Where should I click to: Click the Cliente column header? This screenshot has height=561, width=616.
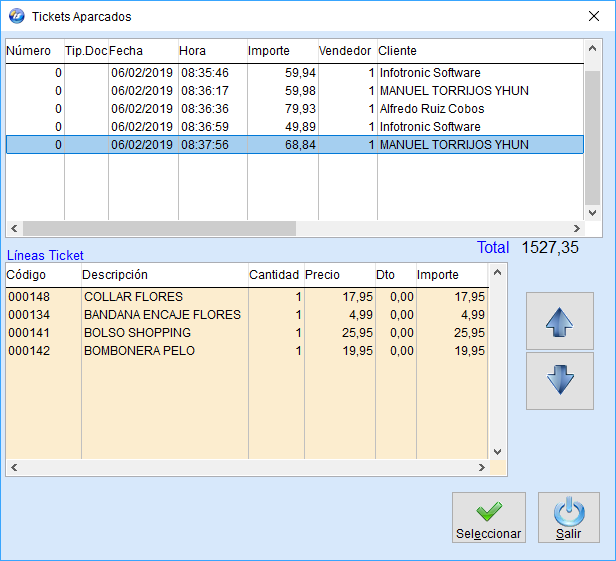[x=480, y=51]
